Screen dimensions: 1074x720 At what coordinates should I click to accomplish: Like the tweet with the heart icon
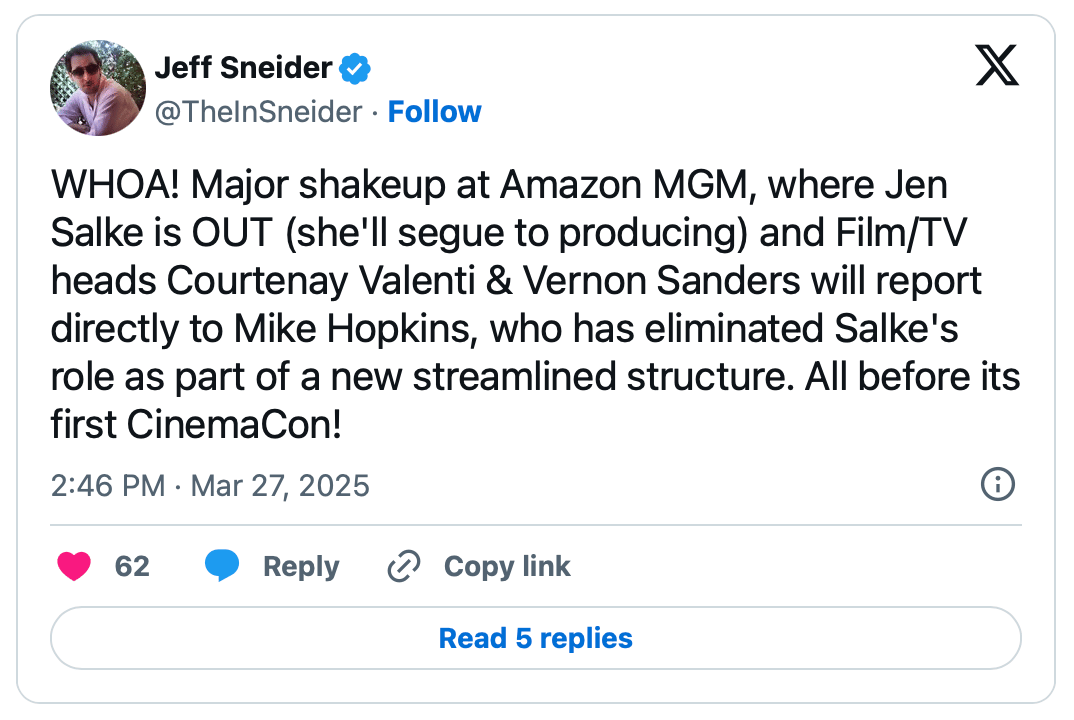click(x=74, y=567)
